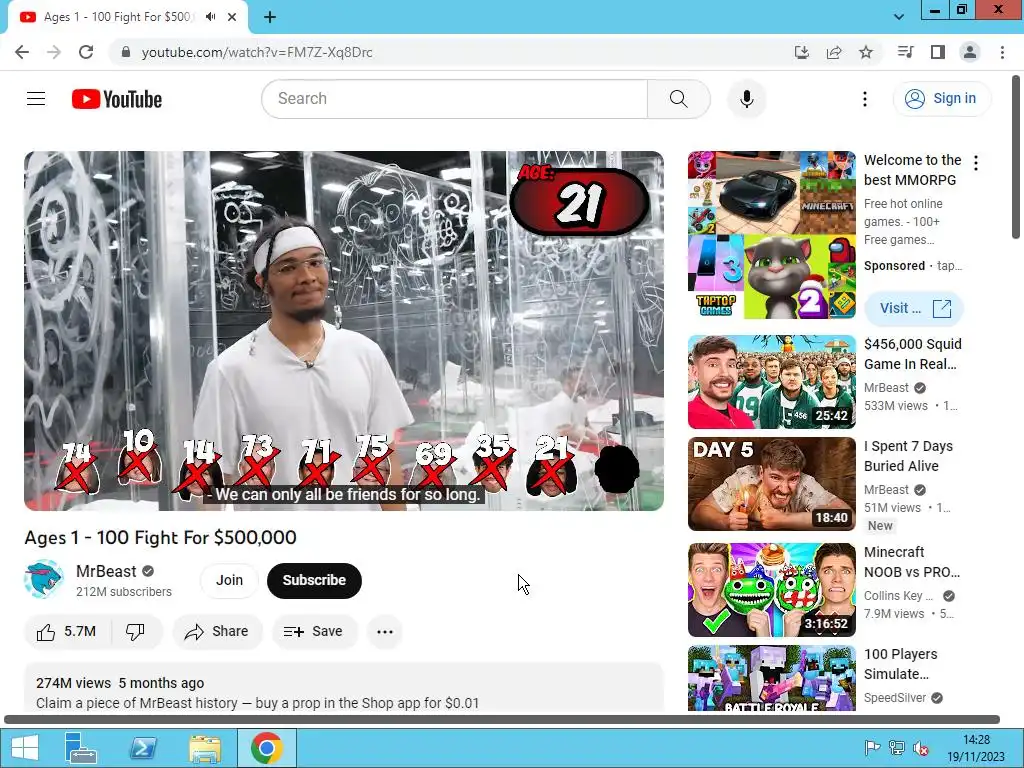The width and height of the screenshot is (1024, 768).
Task: Open Squid Game In Real Life thumbnail
Action: coord(771,382)
